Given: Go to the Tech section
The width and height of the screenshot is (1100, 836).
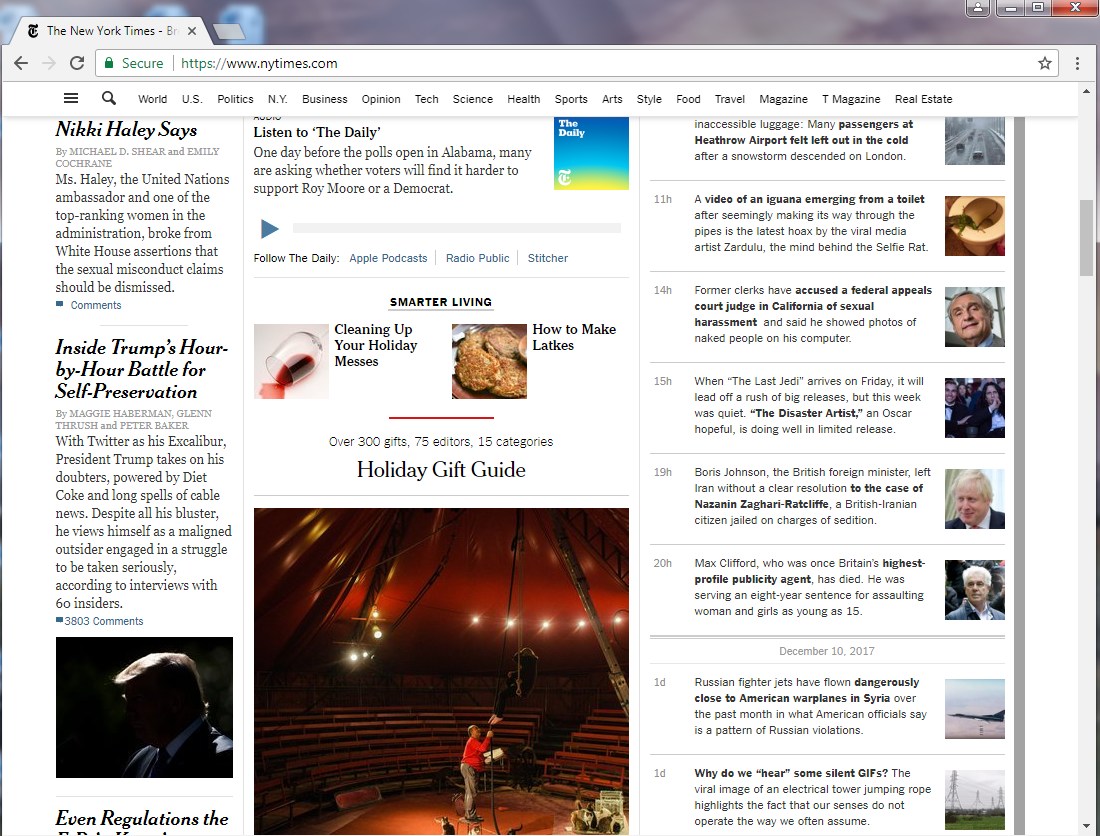Looking at the screenshot, I should pyautogui.click(x=426, y=99).
